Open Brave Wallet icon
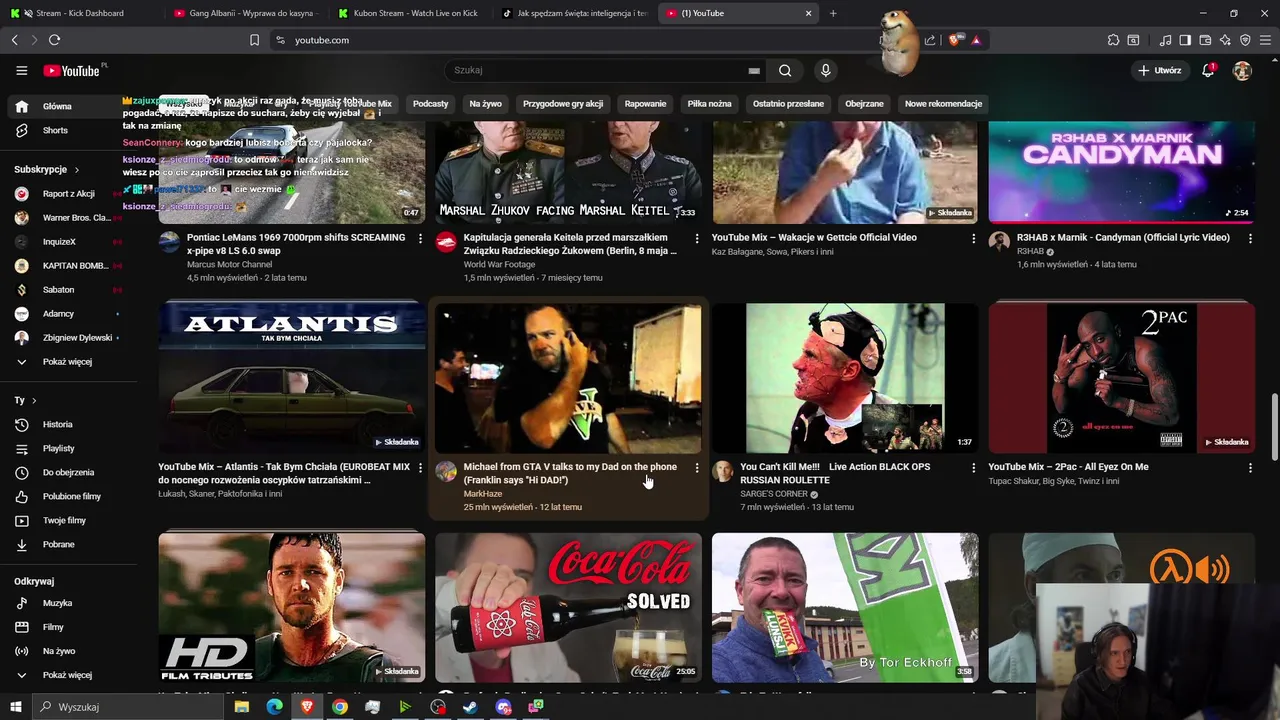 click(x=1205, y=40)
